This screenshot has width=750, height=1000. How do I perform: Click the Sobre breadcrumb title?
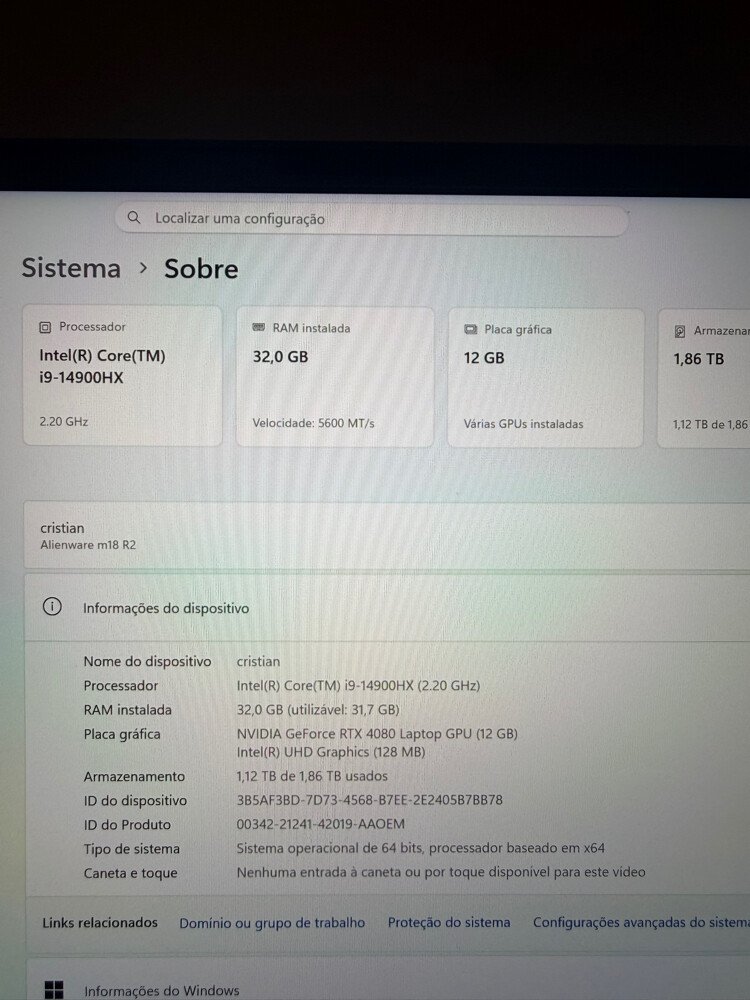pyautogui.click(x=201, y=268)
